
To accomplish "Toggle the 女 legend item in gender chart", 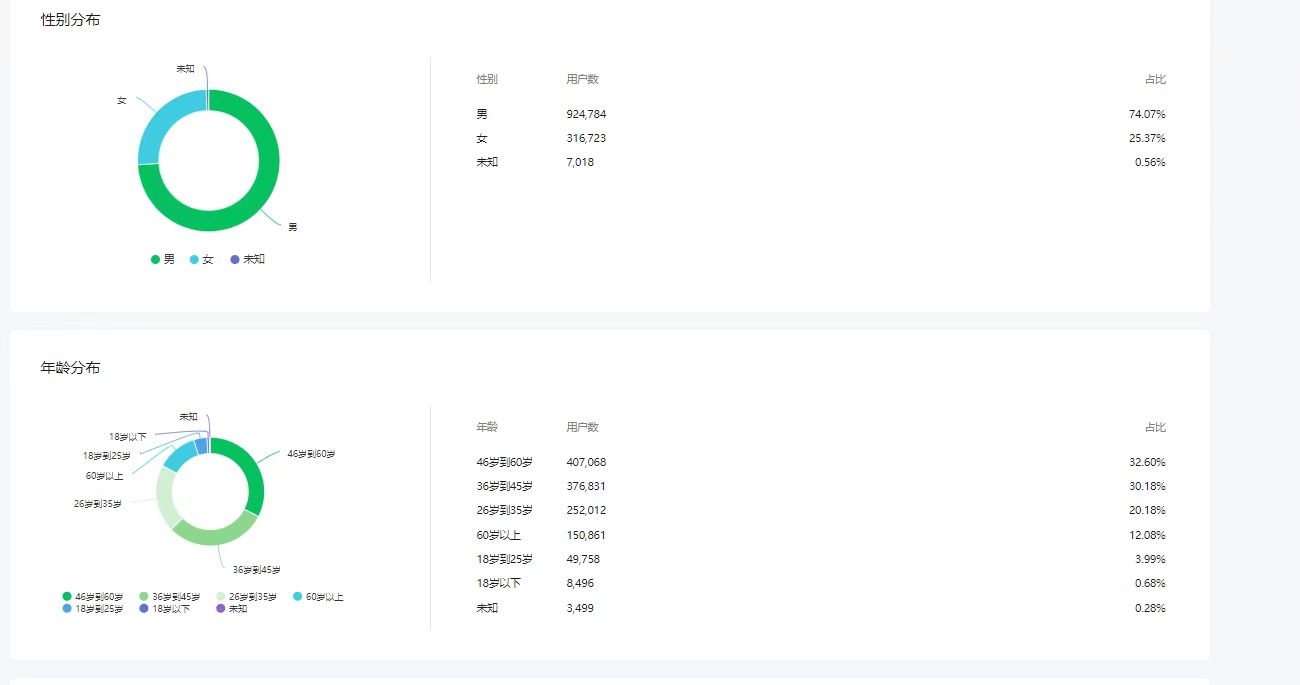I will (x=201, y=259).
